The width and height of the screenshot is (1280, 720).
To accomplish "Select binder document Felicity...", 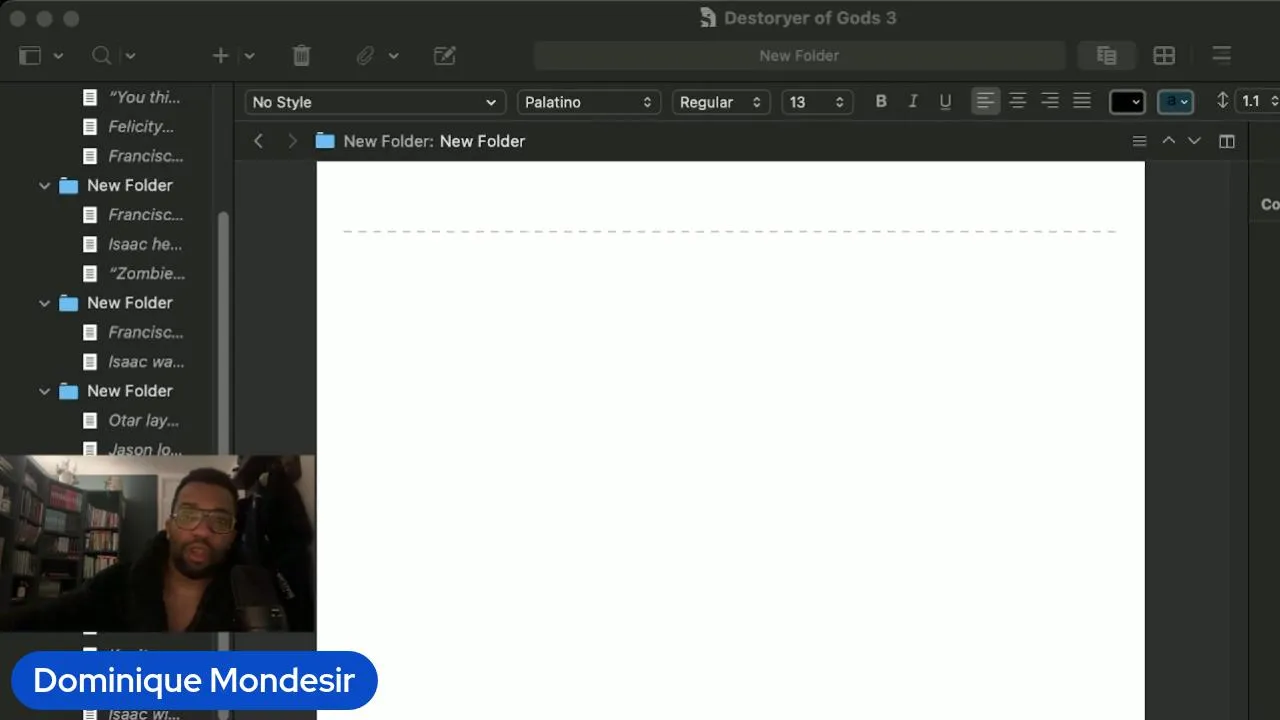I will tap(141, 126).
